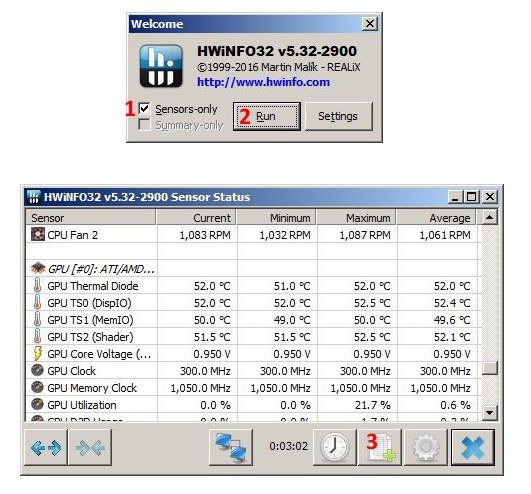Click the Current column header

pos(196,218)
